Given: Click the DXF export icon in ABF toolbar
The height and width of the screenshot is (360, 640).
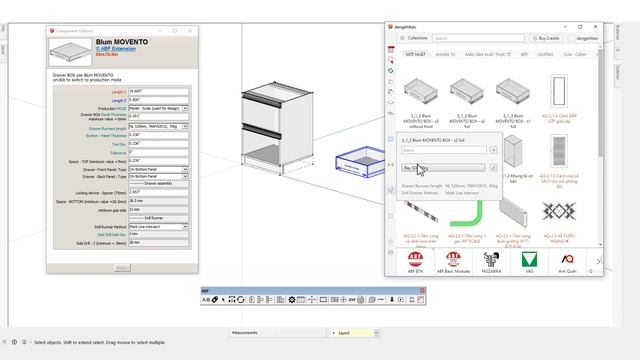Looking at the screenshot, I should pyautogui.click(x=352, y=300).
